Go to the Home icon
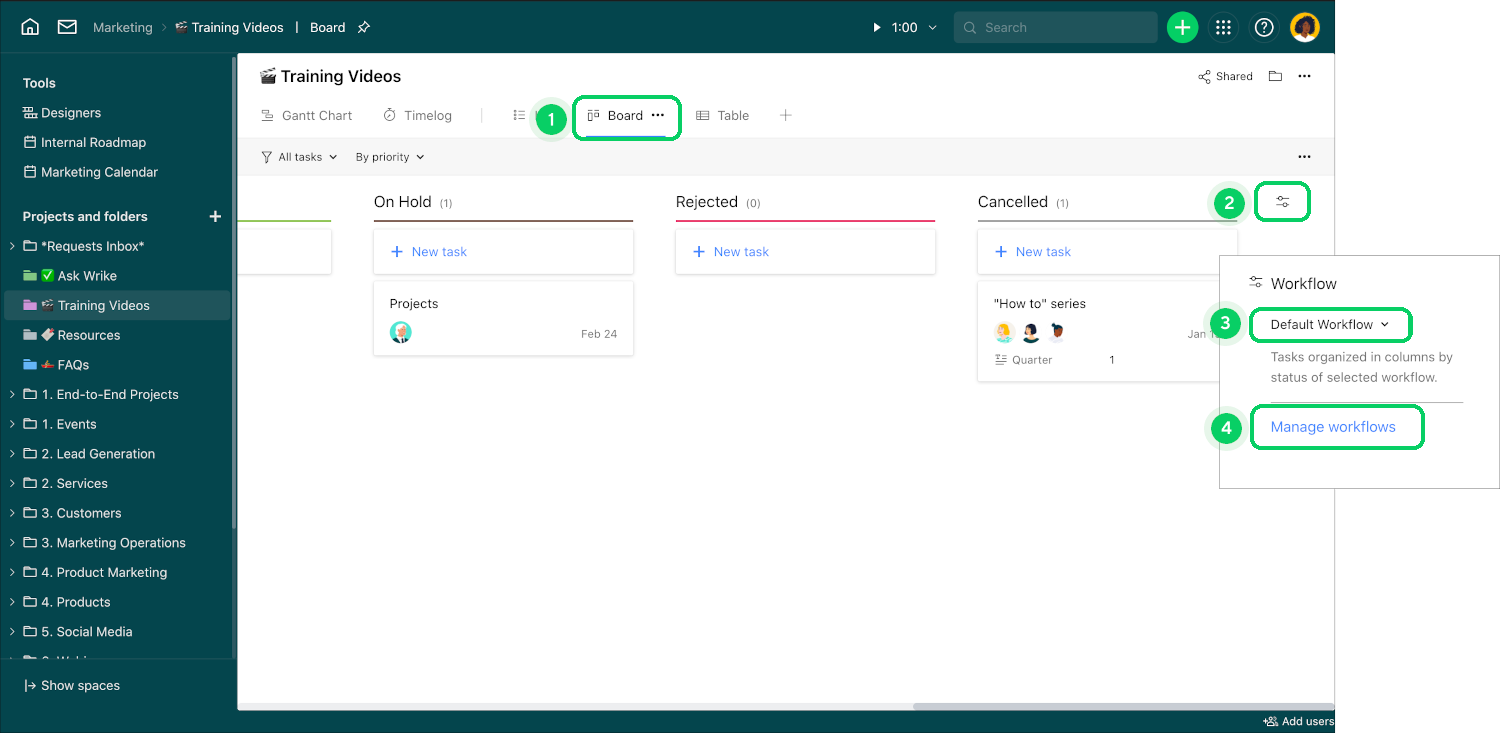The image size is (1500, 733). coord(30,27)
